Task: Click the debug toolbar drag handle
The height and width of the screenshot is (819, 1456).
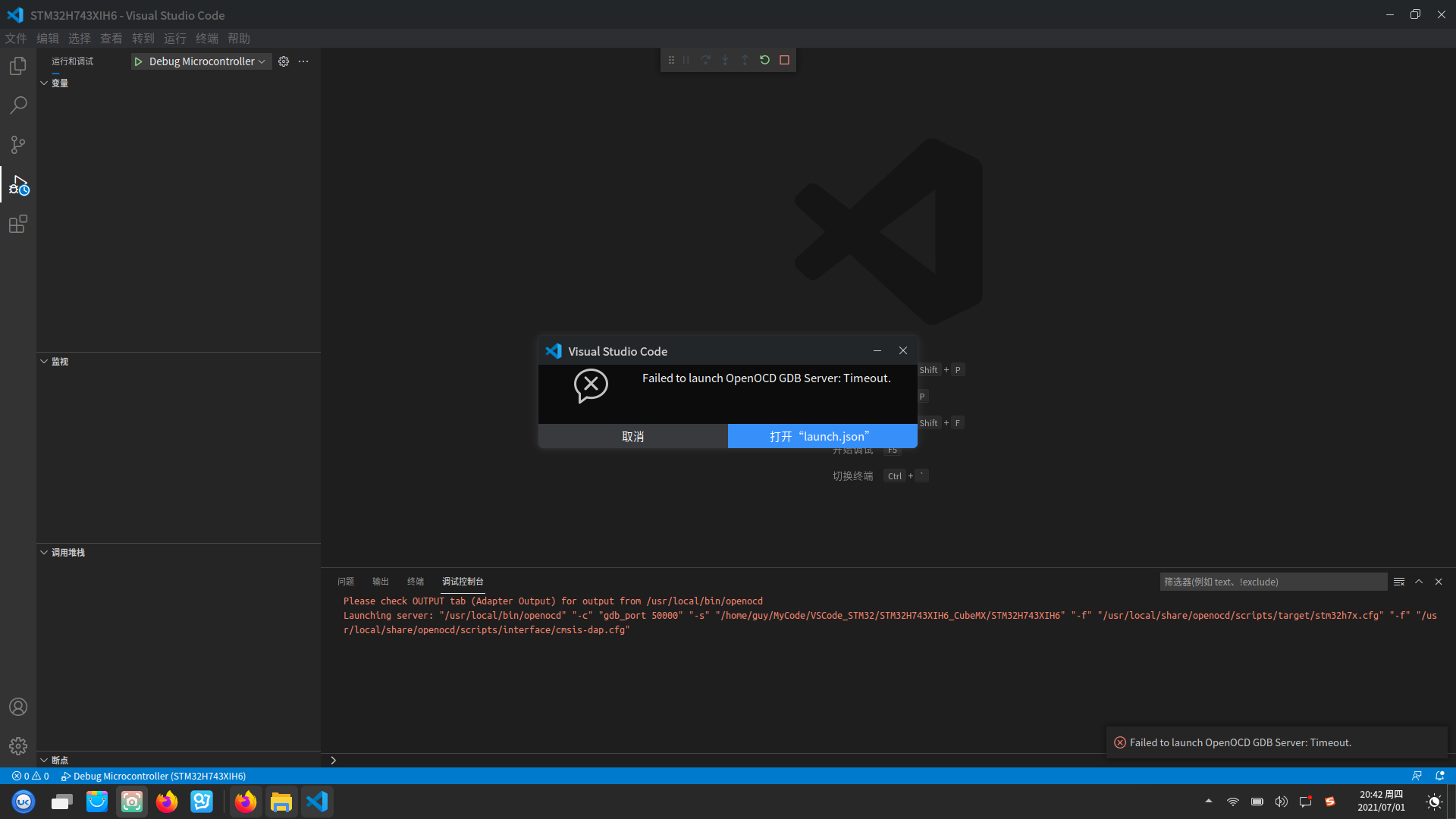Action: point(671,60)
